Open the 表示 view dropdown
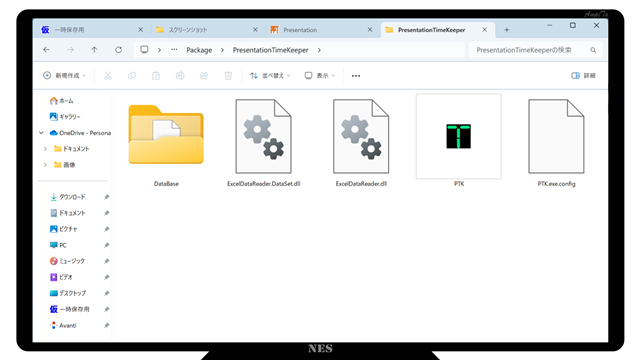Screen dimensions: 640x360 (x=320, y=76)
